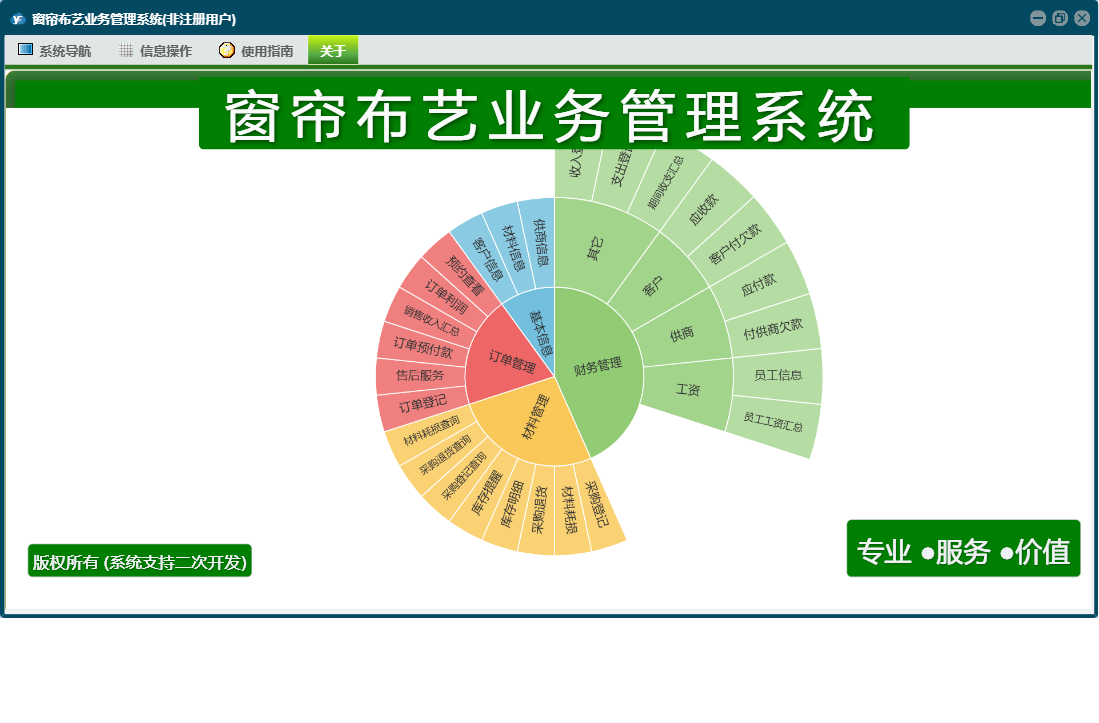Click the 窗帘布艺业务管理系统 title banner

pyautogui.click(x=554, y=115)
